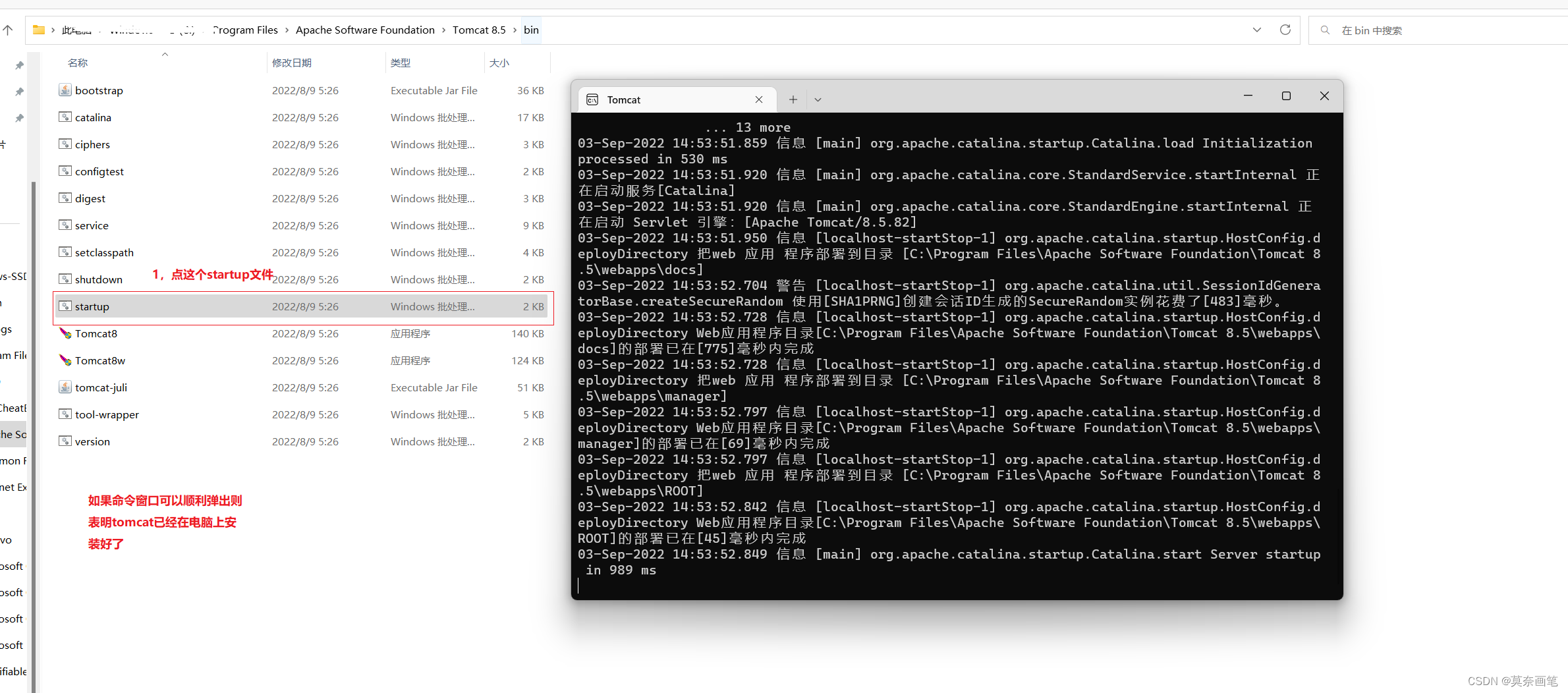Click the search magnifier icon
Image resolution: width=1568 pixels, height=693 pixels.
point(1324,30)
